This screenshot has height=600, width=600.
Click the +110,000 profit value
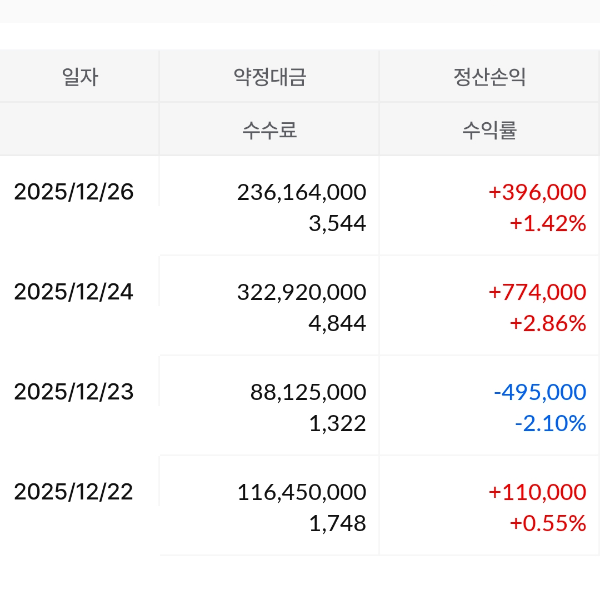[x=537, y=492]
